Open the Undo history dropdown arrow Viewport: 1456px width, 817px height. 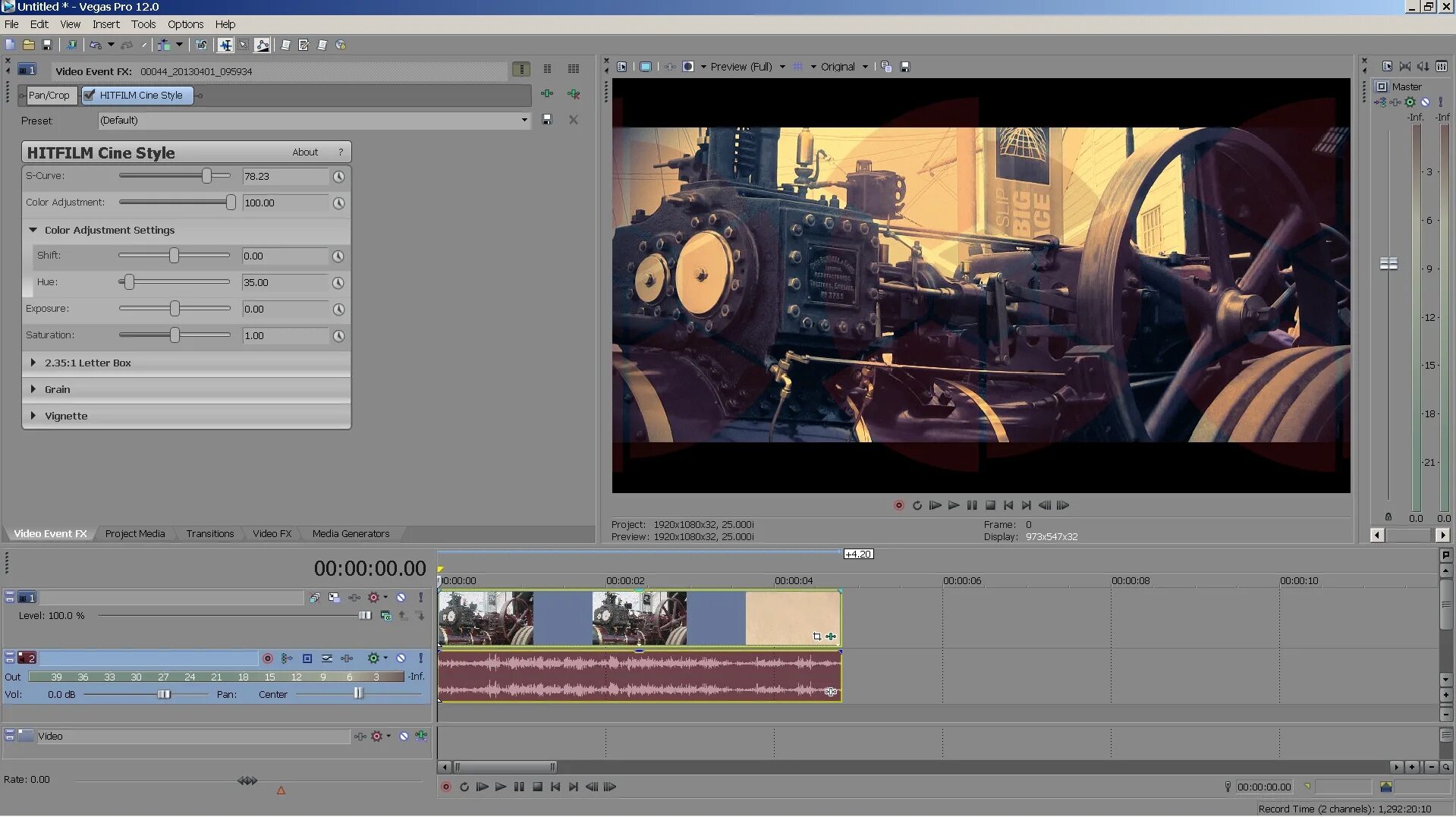(x=111, y=45)
